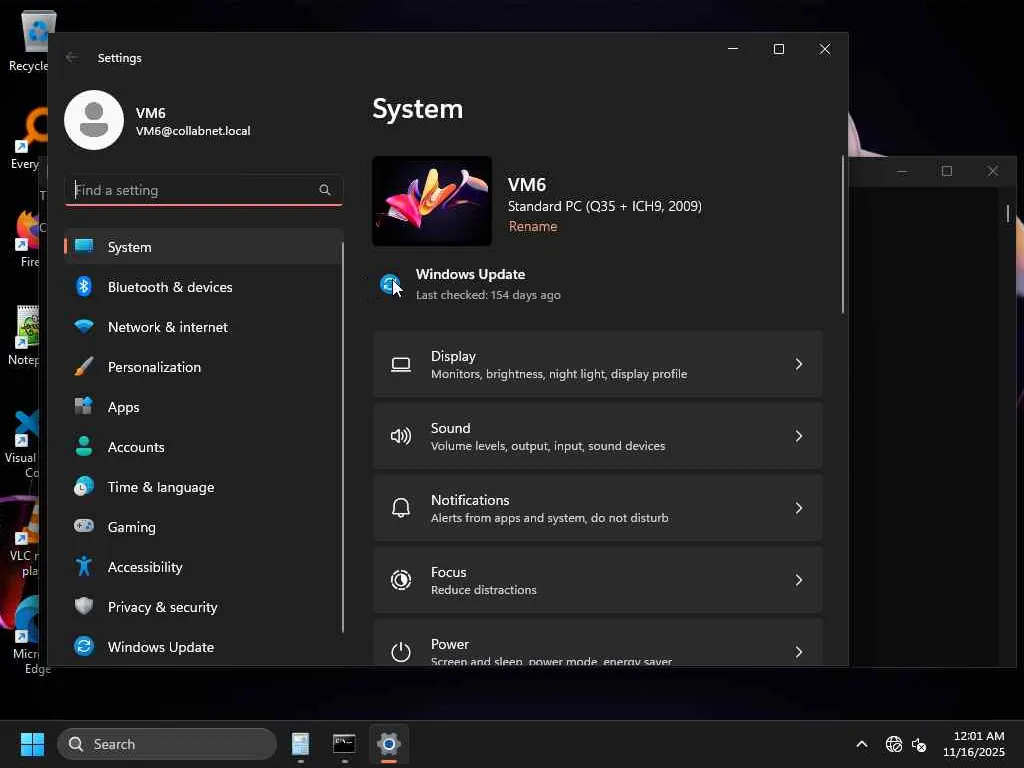The image size is (1024, 768).
Task: Open Privacy & security category
Action: click(203, 607)
